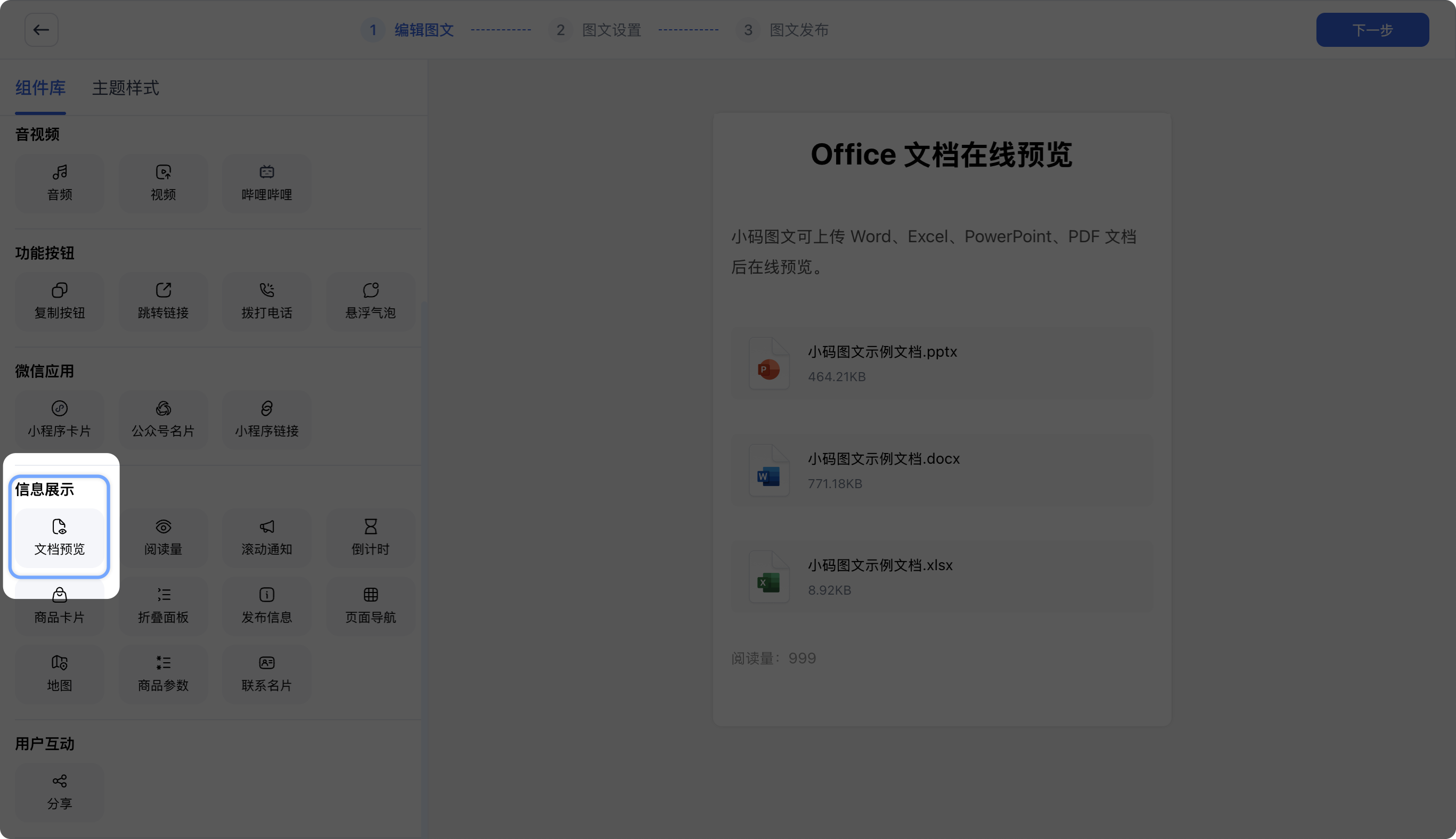Insert the 悬浮气泡 component
Image resolution: width=1456 pixels, height=839 pixels.
[371, 301]
